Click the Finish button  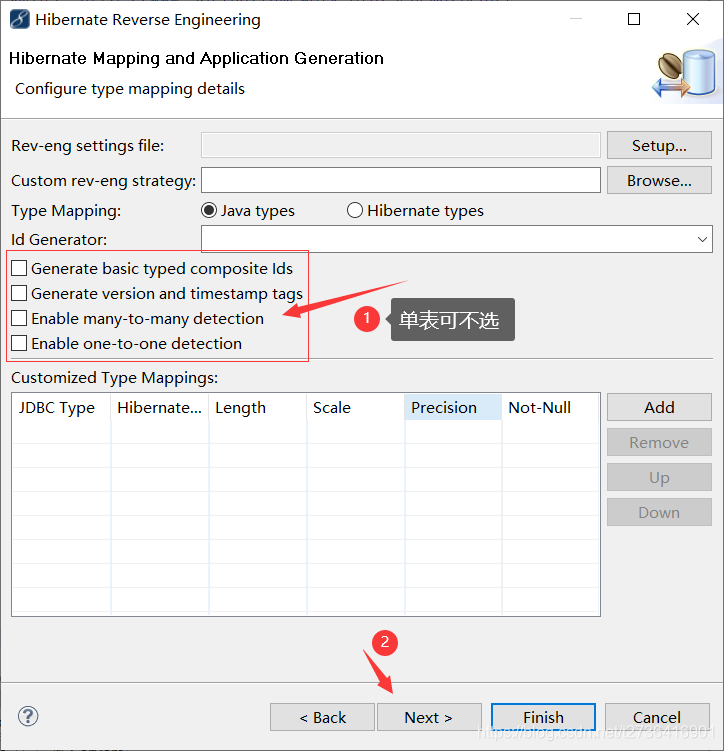543,717
